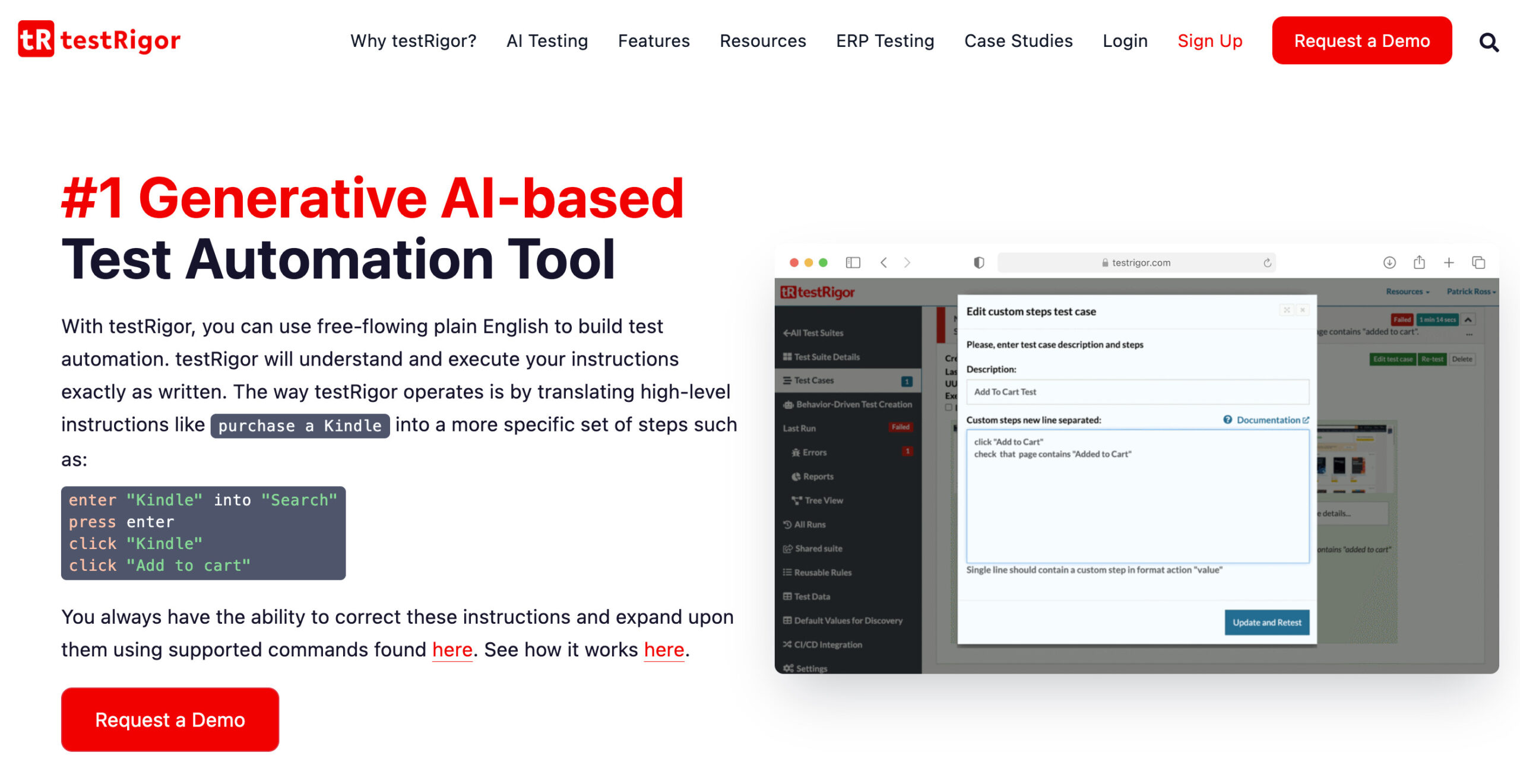Click the privacy shield icon
The image size is (1520, 784).
tap(979, 262)
